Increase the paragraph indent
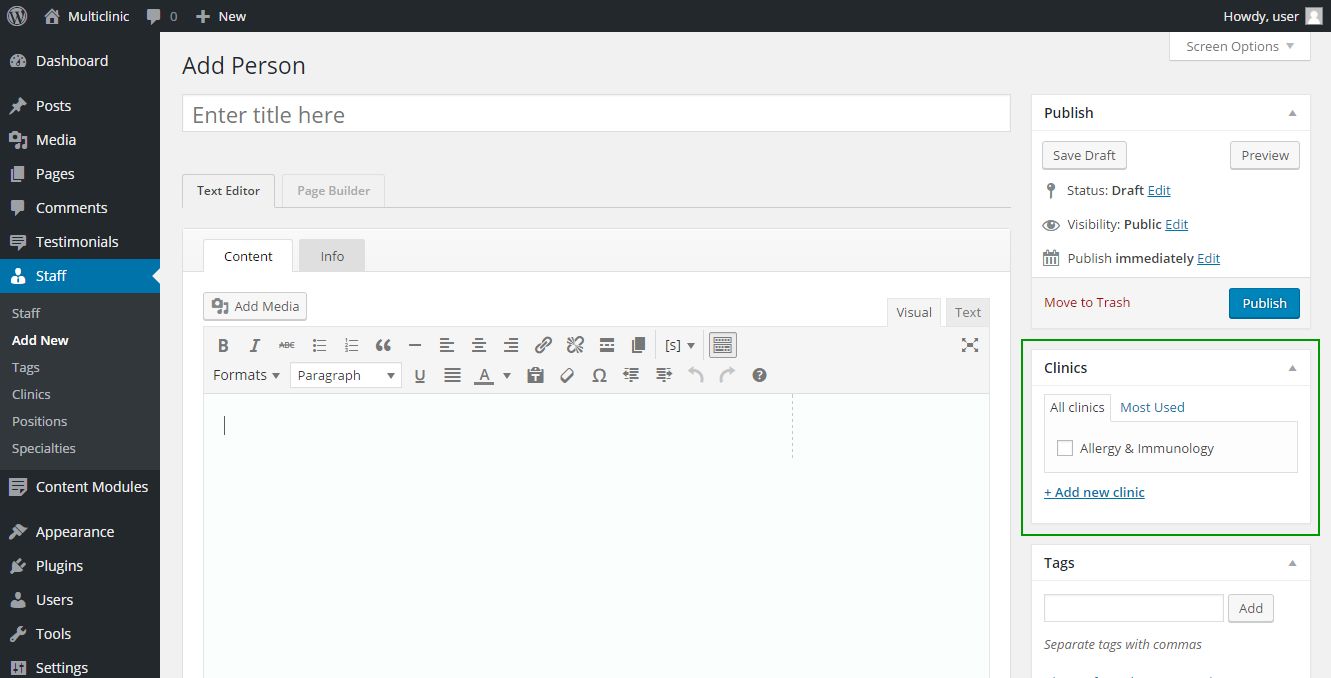The width and height of the screenshot is (1331, 678). pyautogui.click(x=663, y=375)
